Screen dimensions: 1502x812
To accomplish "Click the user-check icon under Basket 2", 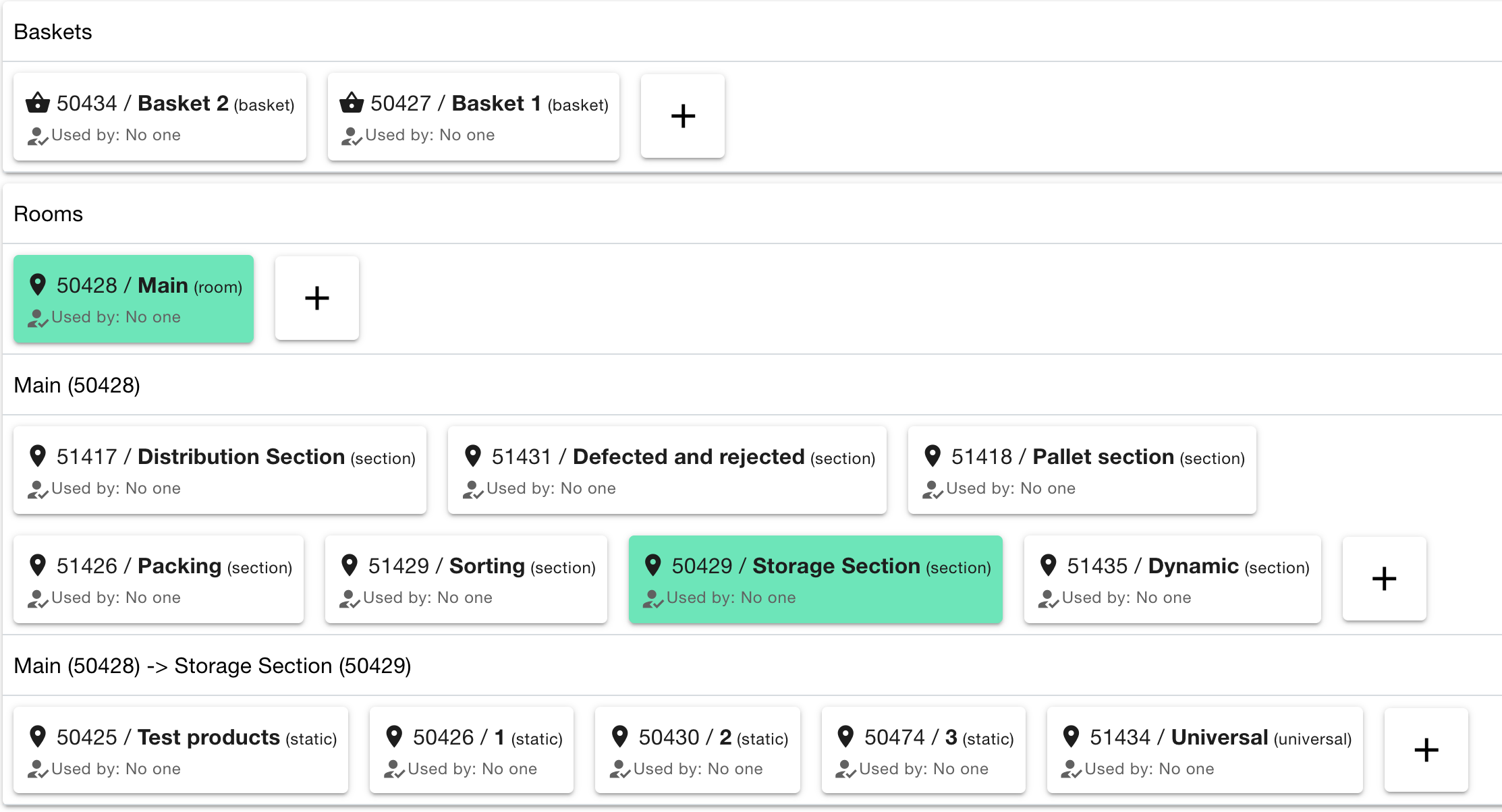I will pyautogui.click(x=37, y=136).
